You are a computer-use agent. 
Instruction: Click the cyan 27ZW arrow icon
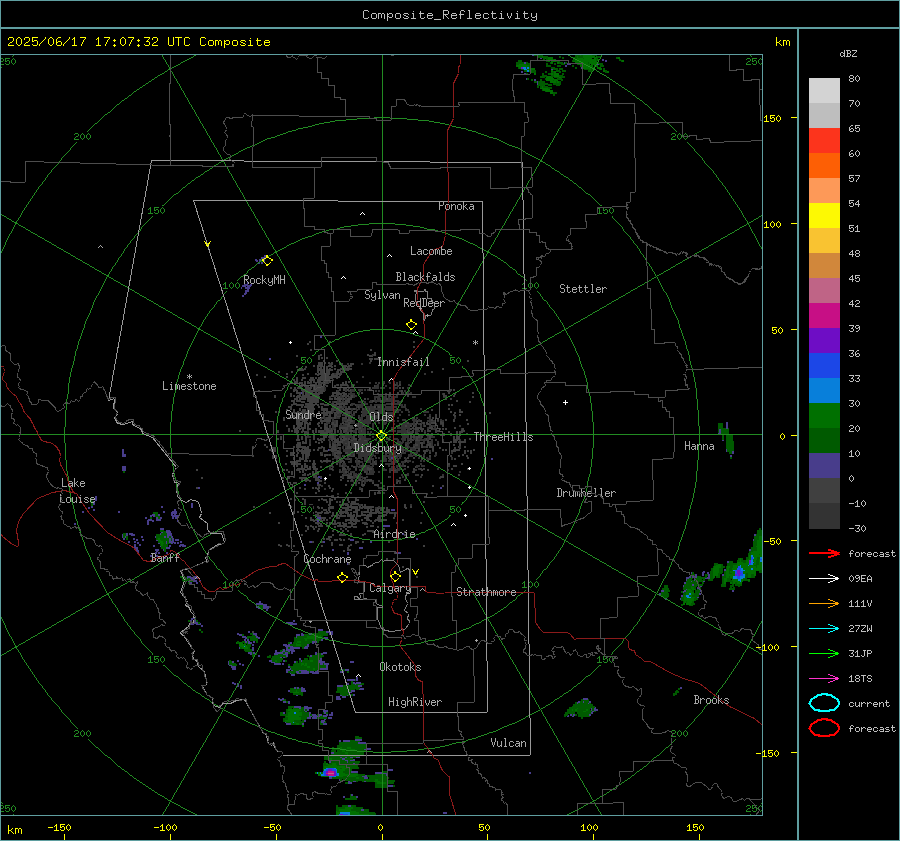click(x=824, y=629)
